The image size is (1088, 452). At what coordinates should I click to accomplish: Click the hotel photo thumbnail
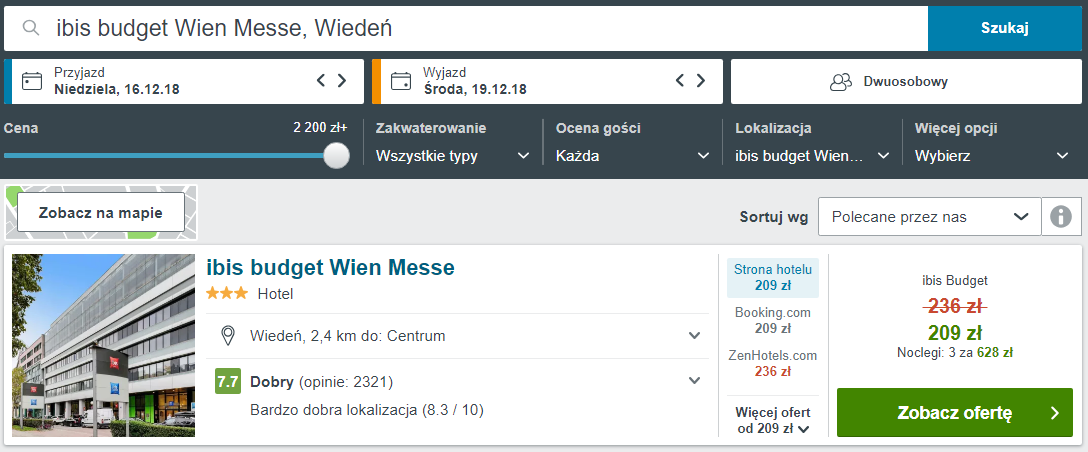click(x=104, y=346)
